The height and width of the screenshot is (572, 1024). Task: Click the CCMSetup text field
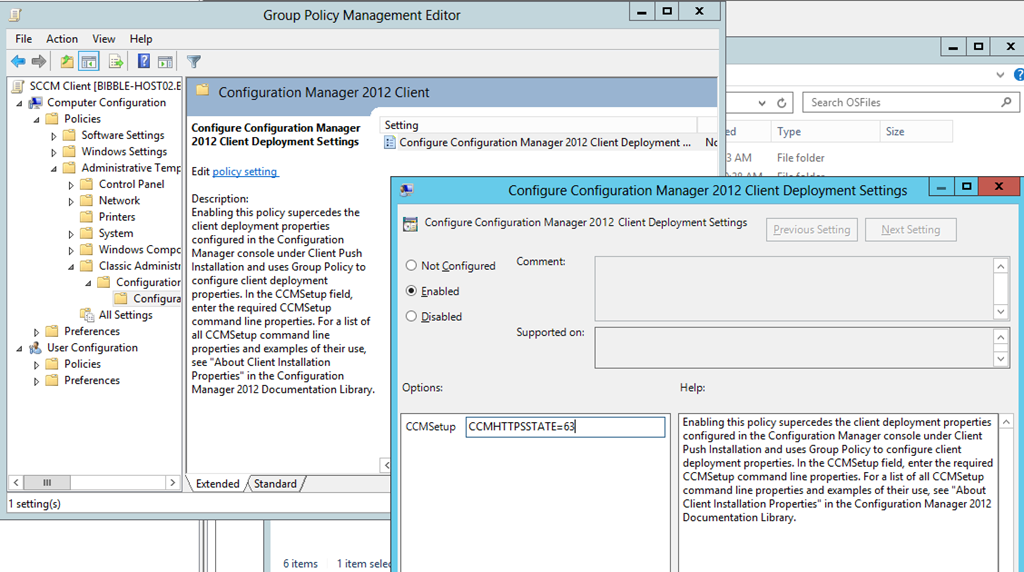(565, 427)
